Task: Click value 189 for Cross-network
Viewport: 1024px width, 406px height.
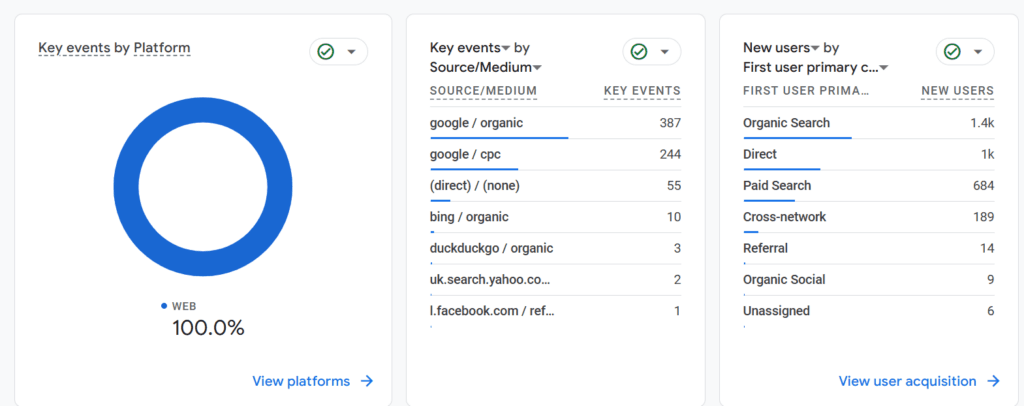Action: pyautogui.click(x=984, y=217)
